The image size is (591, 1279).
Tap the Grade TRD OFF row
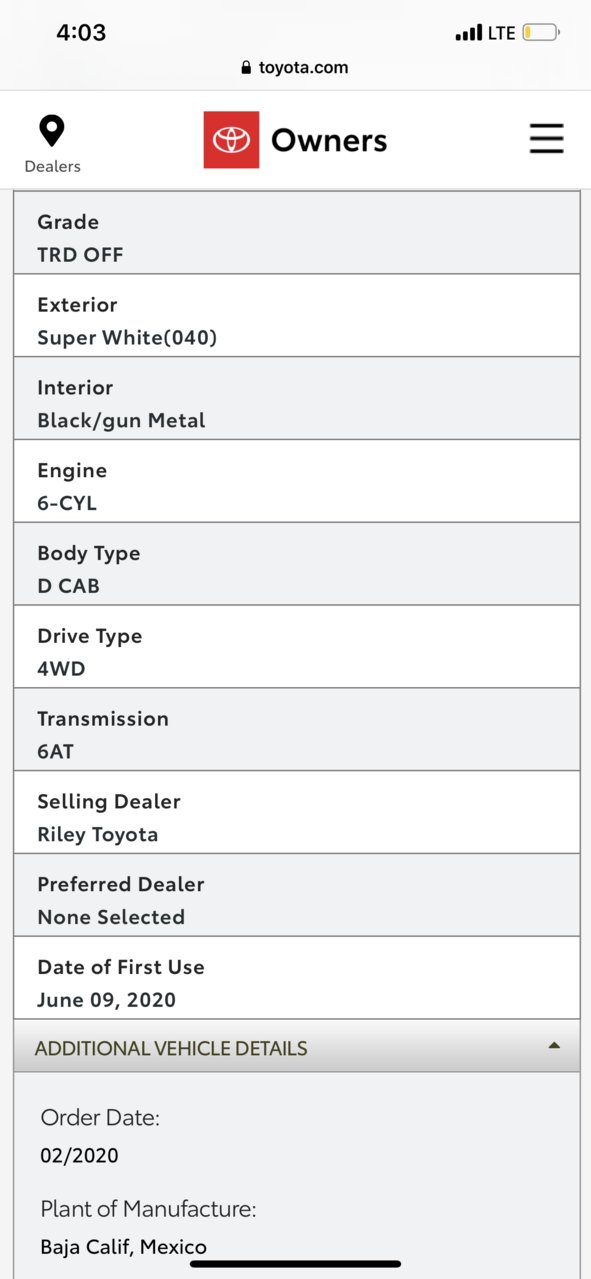[x=297, y=232]
